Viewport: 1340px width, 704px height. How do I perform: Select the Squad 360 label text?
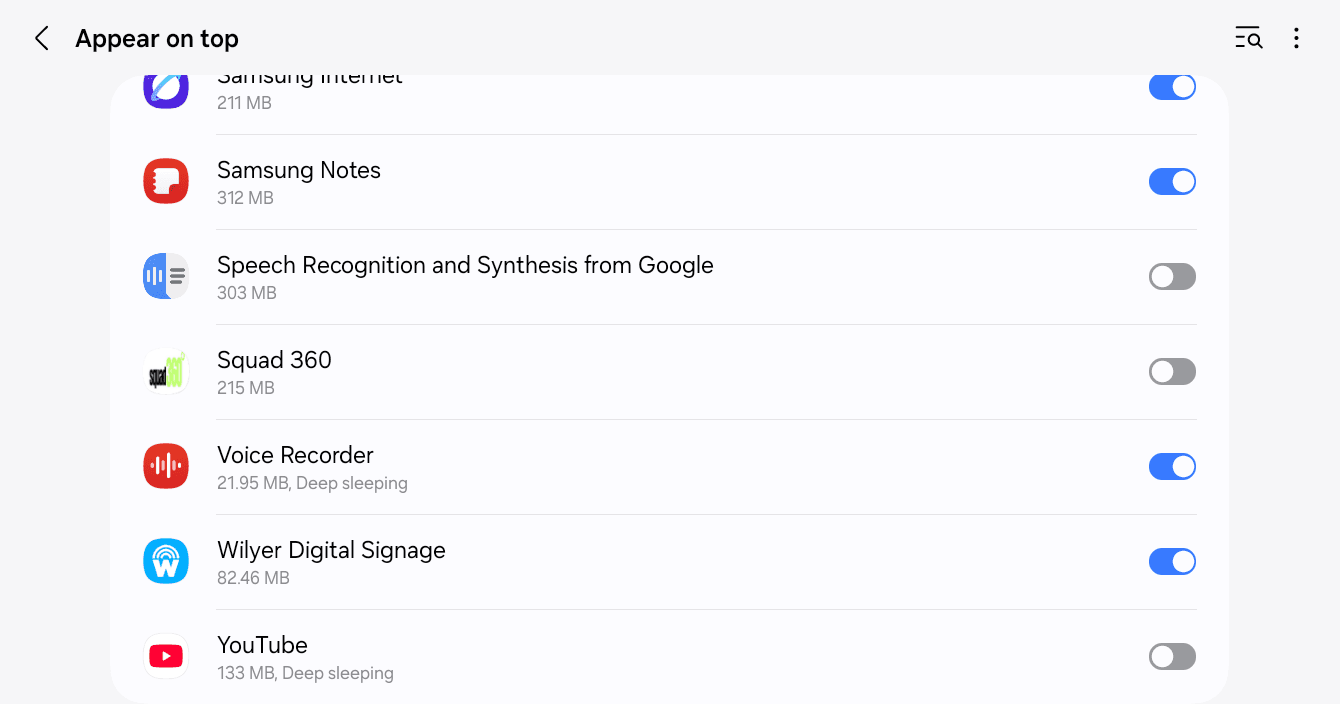pos(274,360)
